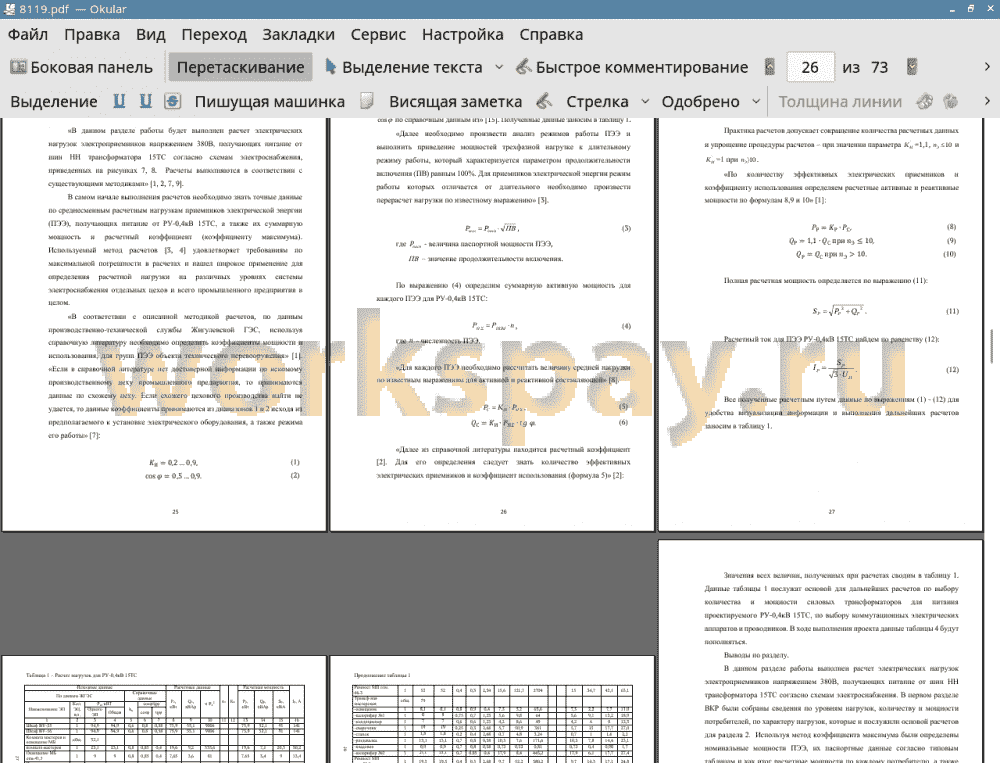This screenshot has height=763, width=1000.
Task: Click the formula label (12)
Action: (x=952, y=370)
